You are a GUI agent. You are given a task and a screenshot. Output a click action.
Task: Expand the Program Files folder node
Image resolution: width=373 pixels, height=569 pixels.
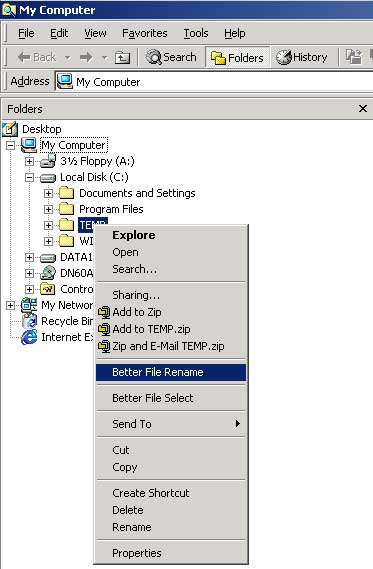(48, 209)
